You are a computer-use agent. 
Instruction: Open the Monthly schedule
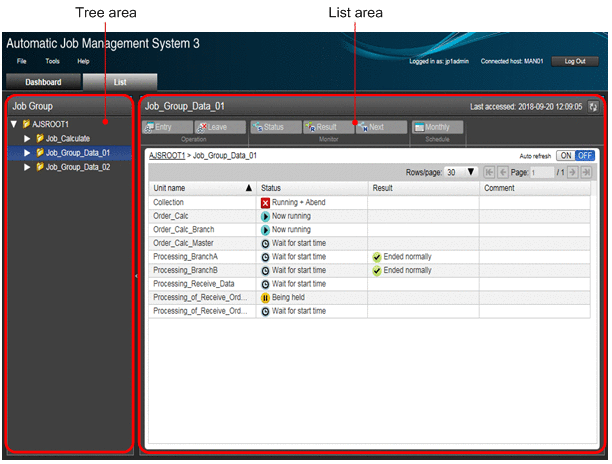(438, 127)
